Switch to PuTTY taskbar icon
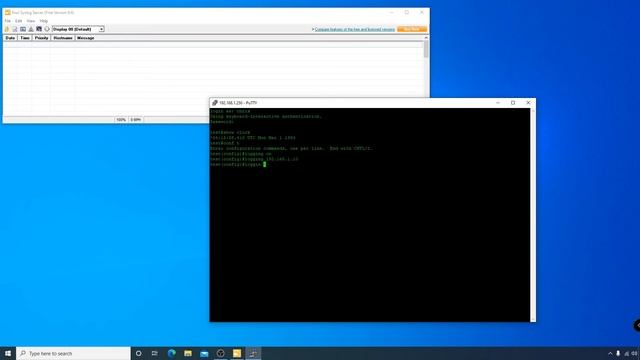The image size is (640, 360). point(253,353)
